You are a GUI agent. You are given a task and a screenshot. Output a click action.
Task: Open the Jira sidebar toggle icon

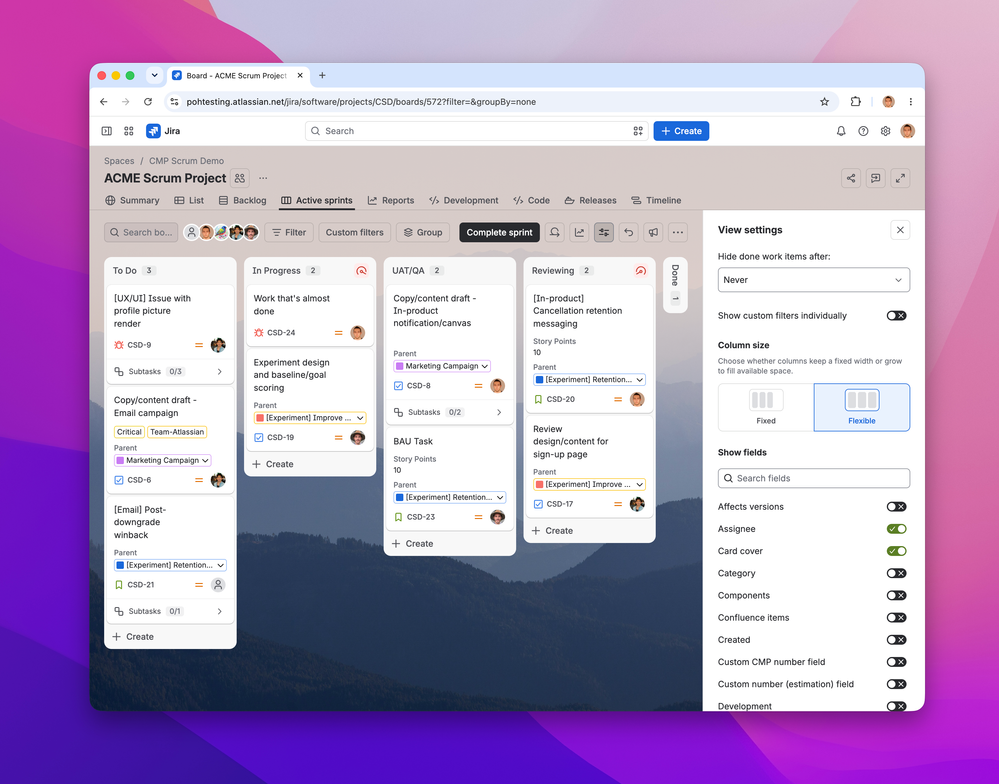pyautogui.click(x=106, y=131)
